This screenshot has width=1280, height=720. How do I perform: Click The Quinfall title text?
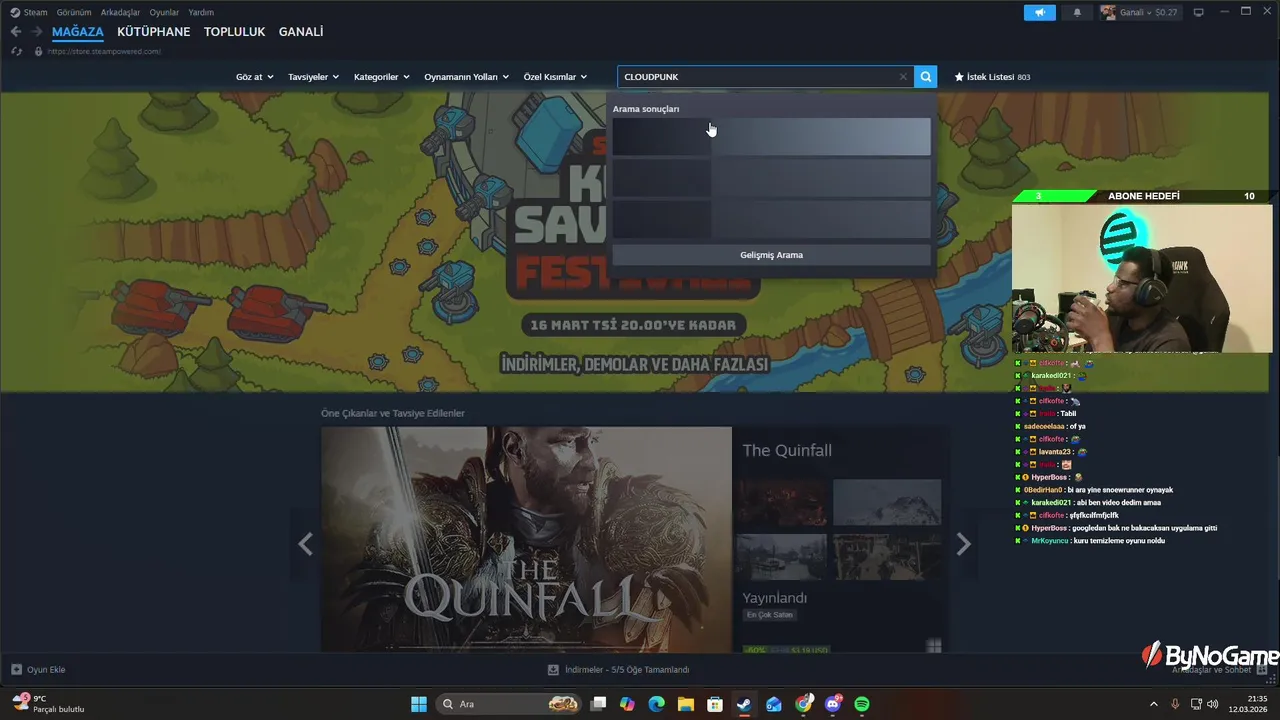[x=787, y=451]
